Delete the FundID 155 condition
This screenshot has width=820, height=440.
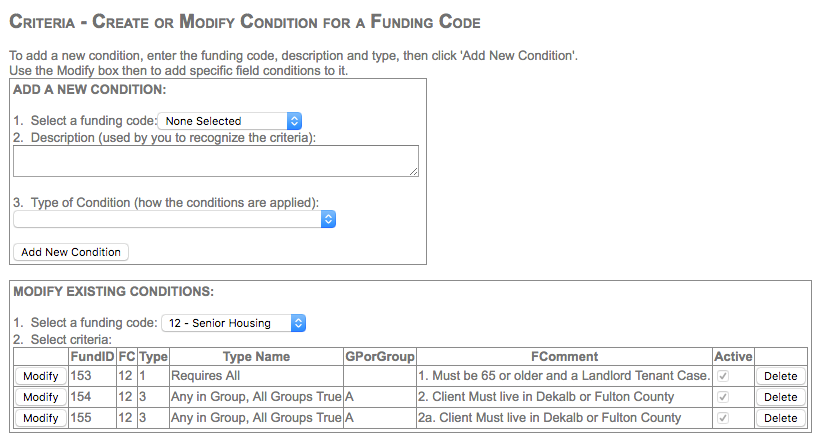coord(780,418)
